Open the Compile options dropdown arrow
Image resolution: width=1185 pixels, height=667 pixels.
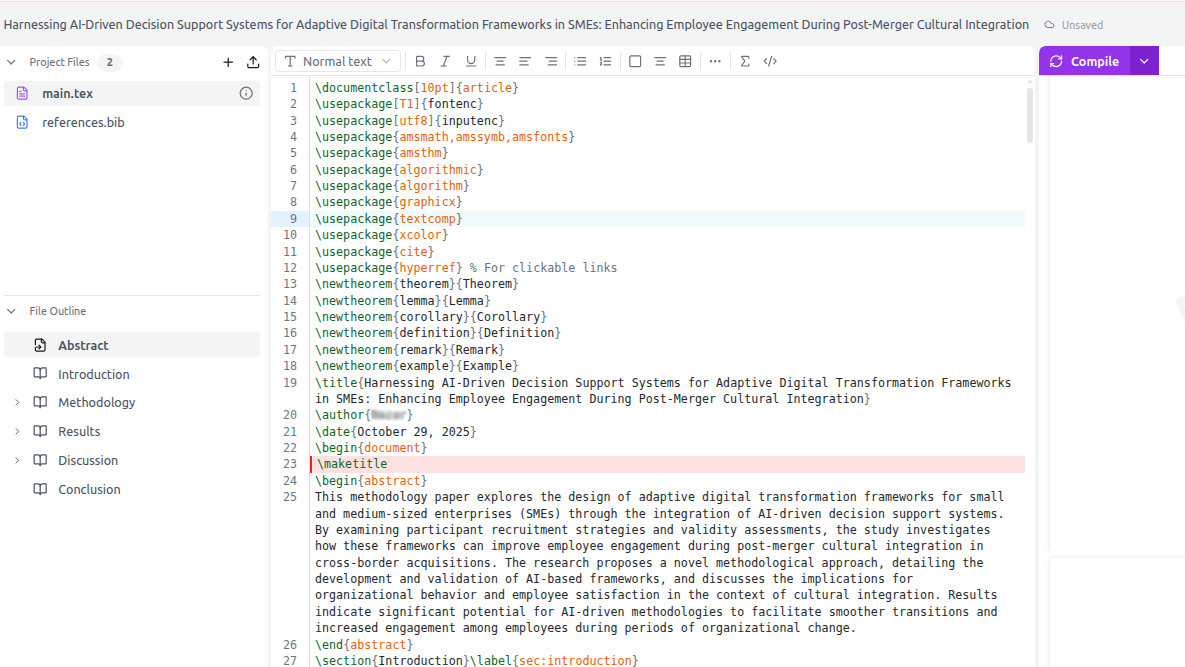pos(1144,61)
